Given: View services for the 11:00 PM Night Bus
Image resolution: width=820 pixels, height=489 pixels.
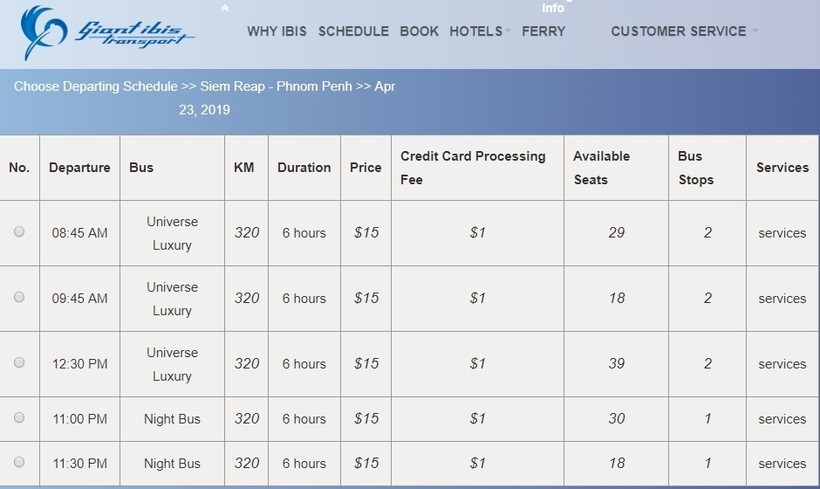Looking at the screenshot, I should click(781, 419).
